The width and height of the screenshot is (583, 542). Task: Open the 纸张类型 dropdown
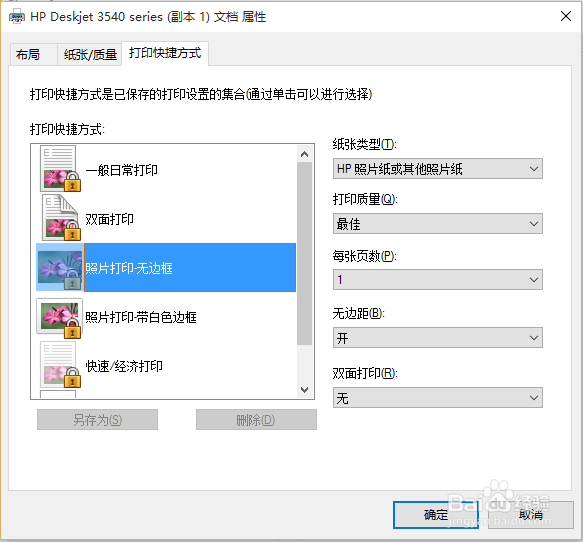[x=438, y=169]
